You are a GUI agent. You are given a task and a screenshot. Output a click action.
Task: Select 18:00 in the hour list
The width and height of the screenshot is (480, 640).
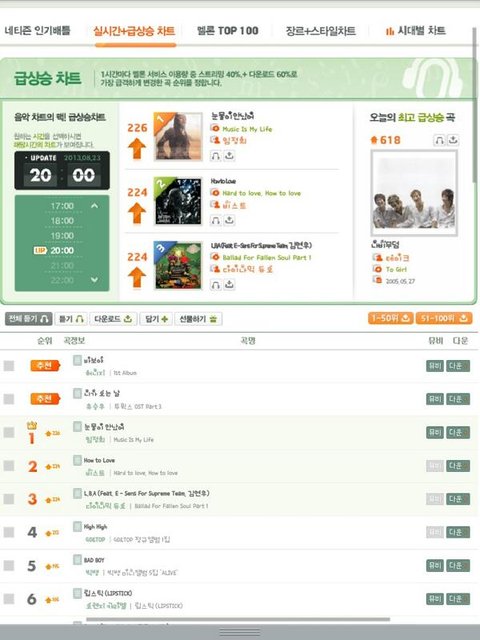(62, 221)
